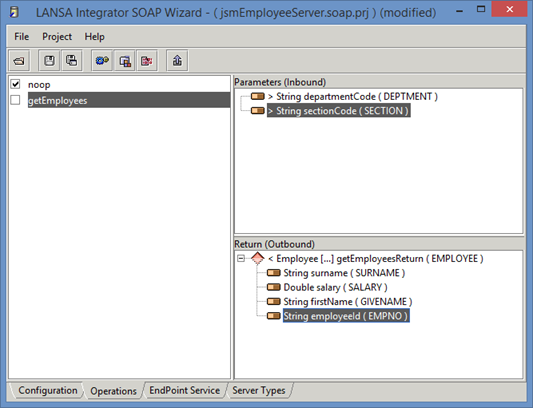Image resolution: width=533 pixels, height=408 pixels.
Task: Click the window with colored blocks icon
Action: [125, 61]
